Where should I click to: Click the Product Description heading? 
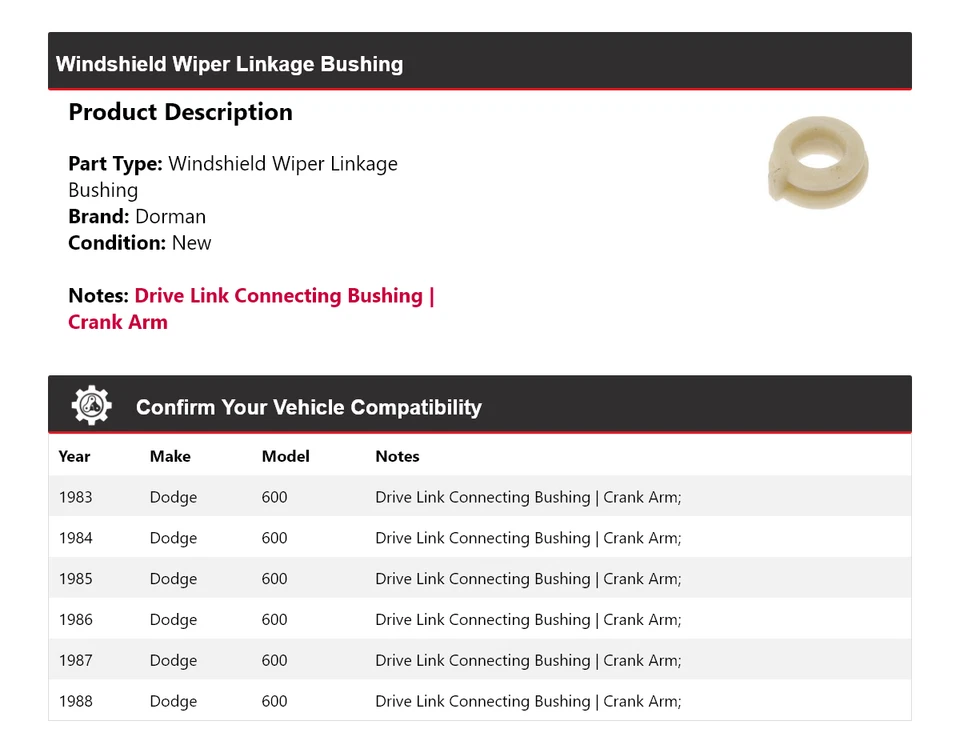[x=180, y=112]
